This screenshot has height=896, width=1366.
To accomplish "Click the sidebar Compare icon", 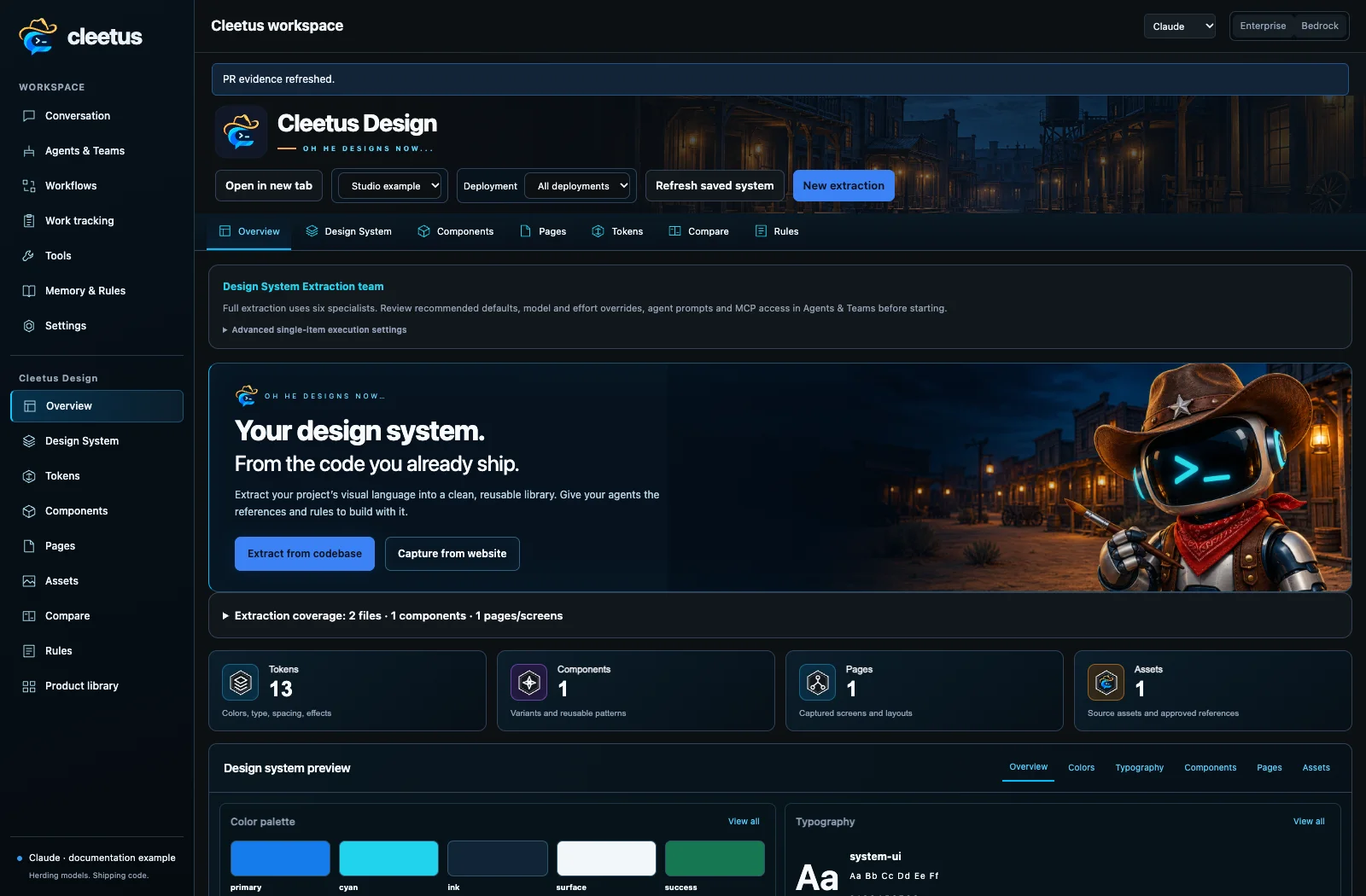I will click(29, 616).
